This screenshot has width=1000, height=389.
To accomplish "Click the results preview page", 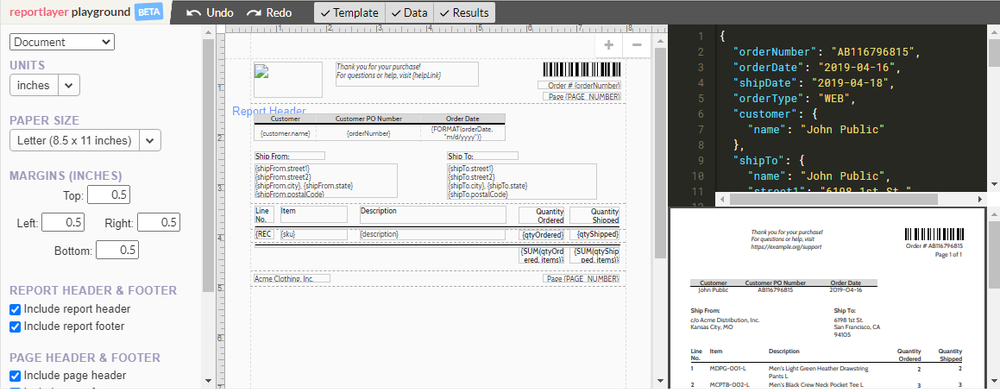I will click(x=827, y=298).
